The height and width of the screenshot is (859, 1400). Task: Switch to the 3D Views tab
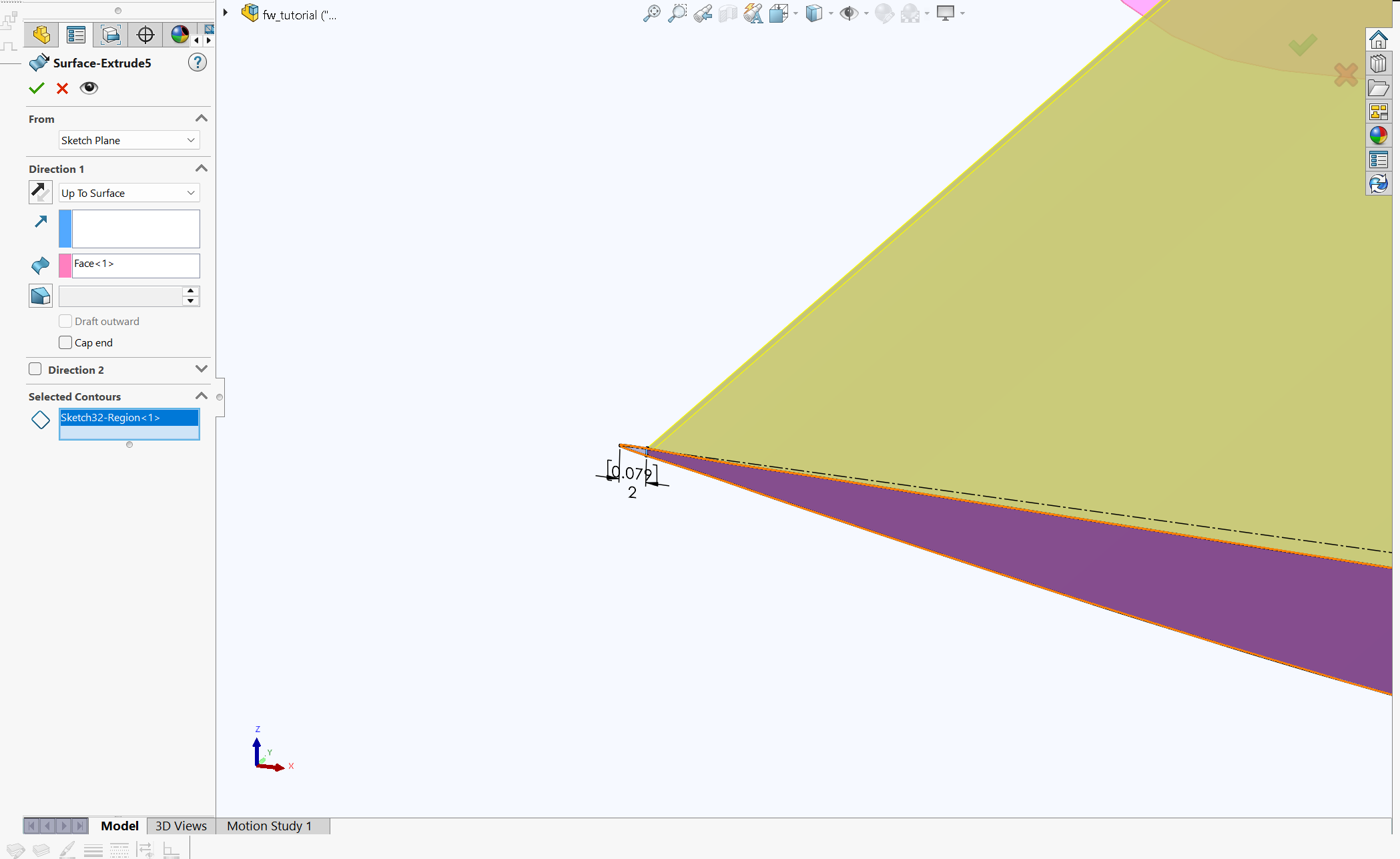tap(181, 826)
